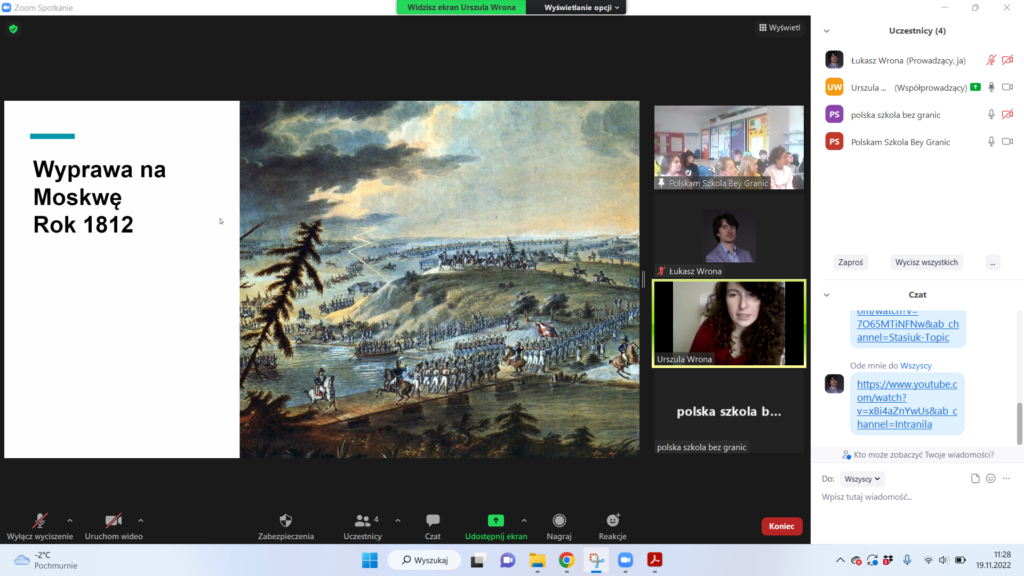This screenshot has height=576, width=1024.
Task: Toggle the Wyłącz wyciszenie microphone
Action: pos(40,521)
